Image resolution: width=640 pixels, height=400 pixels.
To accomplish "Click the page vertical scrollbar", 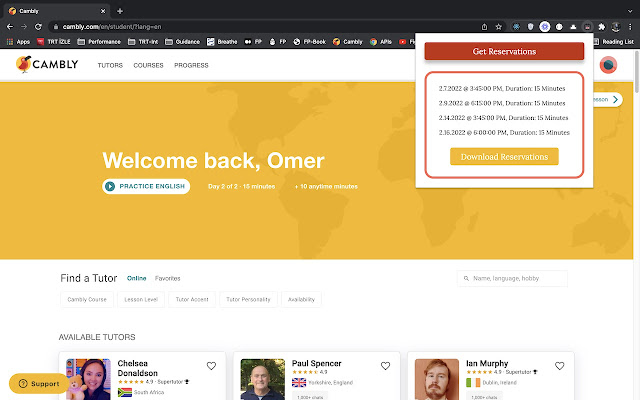I will pos(637,71).
